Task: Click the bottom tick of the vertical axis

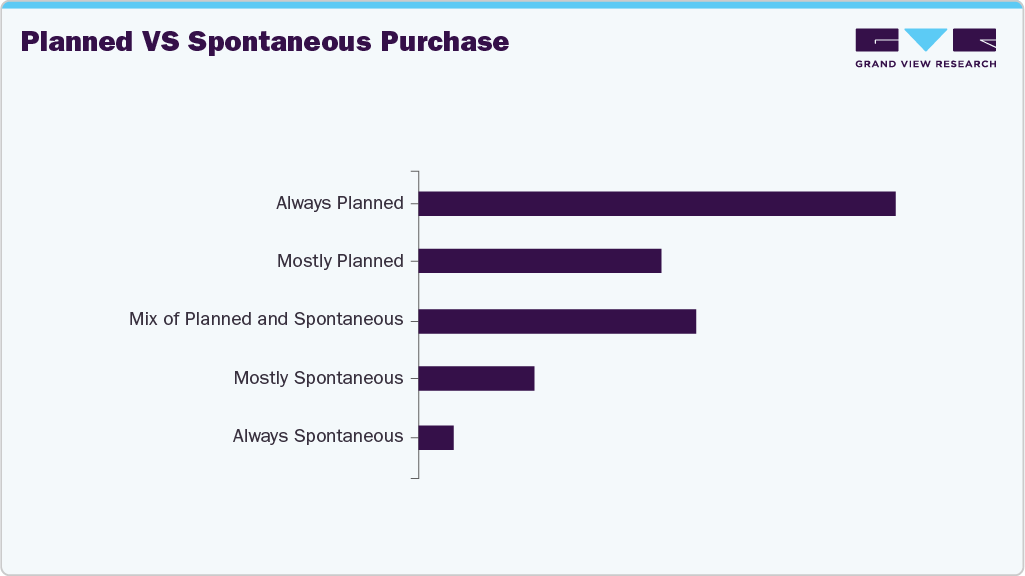Action: tap(414, 477)
